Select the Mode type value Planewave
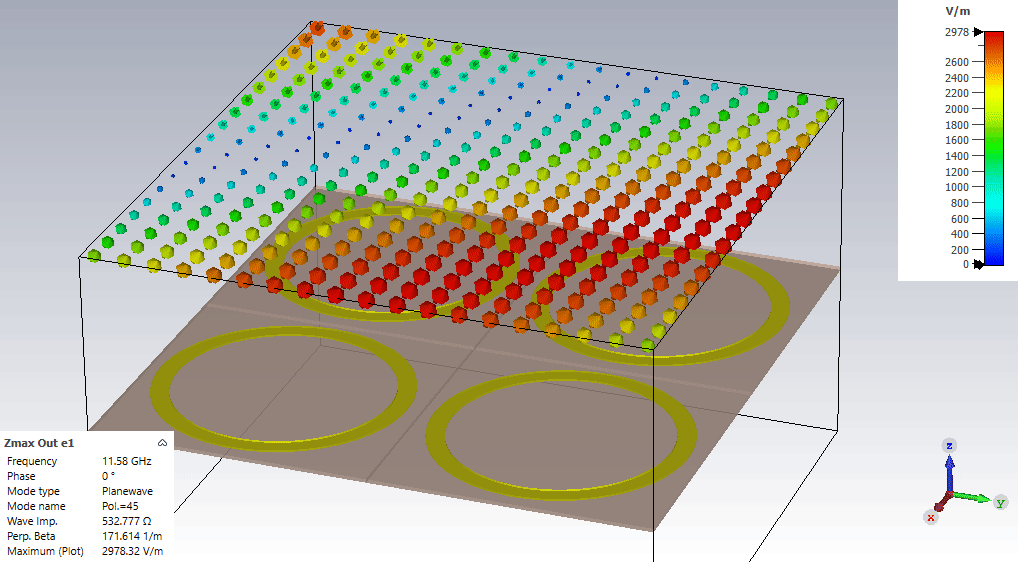Screen dimensions: 1018x562 tap(127, 491)
